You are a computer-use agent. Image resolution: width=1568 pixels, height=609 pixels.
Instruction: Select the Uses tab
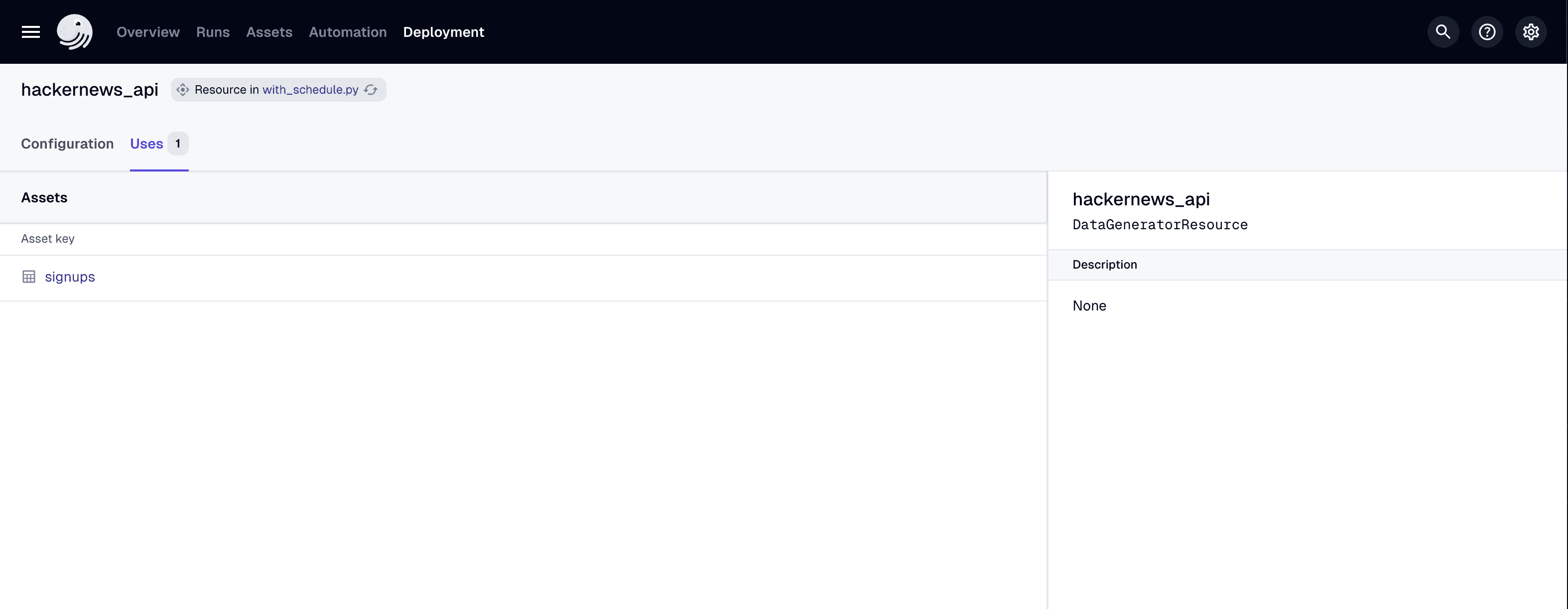145,144
